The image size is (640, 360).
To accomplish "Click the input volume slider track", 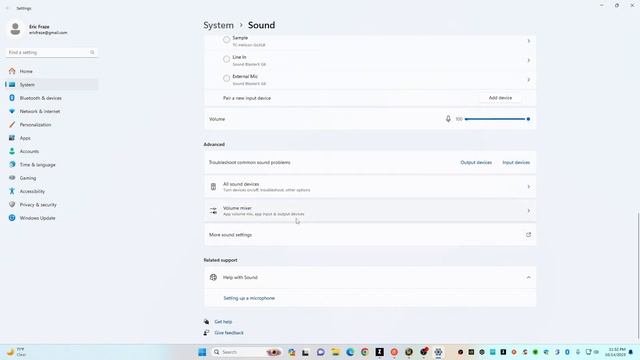I will point(497,119).
